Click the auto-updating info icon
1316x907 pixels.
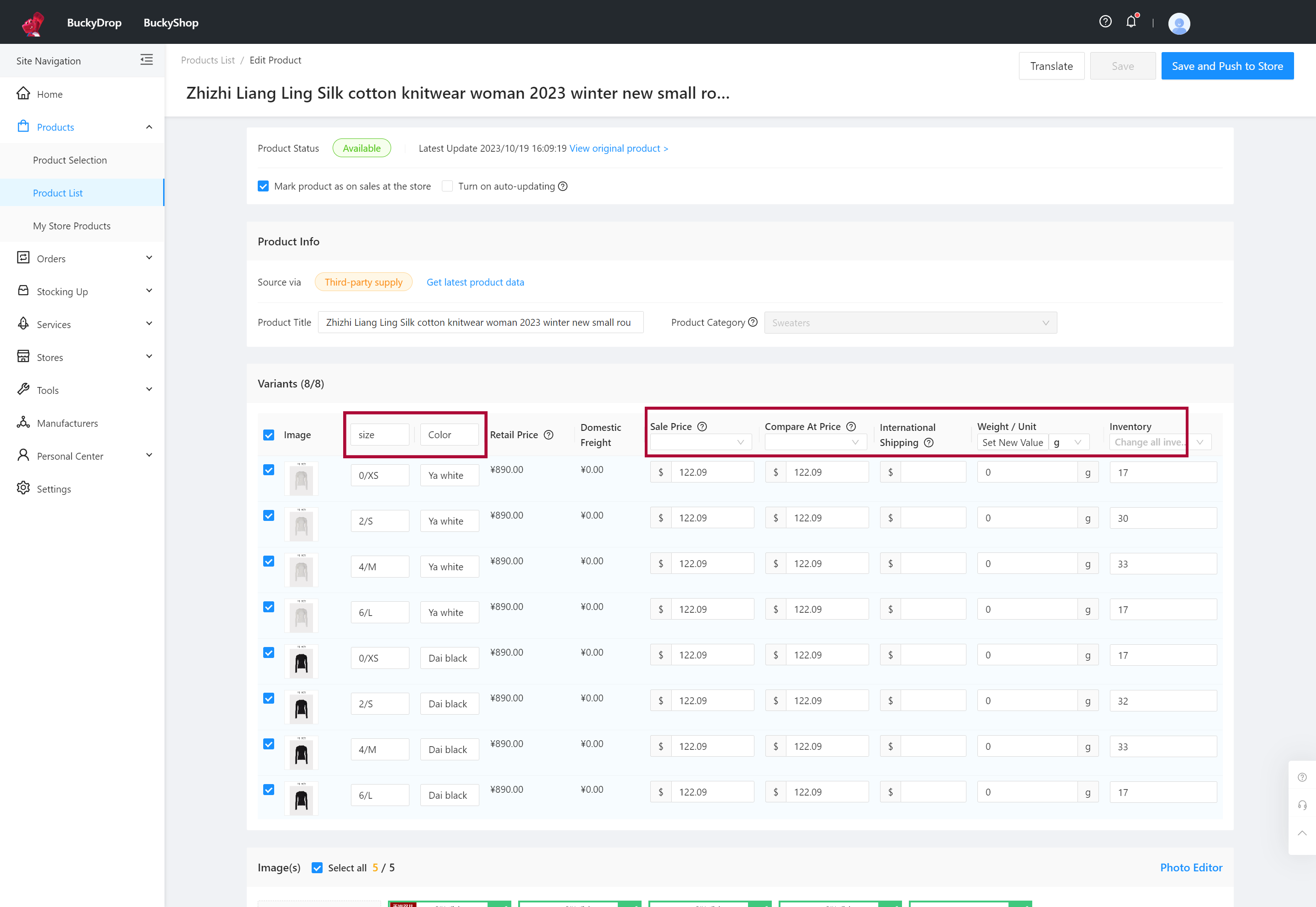click(x=562, y=186)
